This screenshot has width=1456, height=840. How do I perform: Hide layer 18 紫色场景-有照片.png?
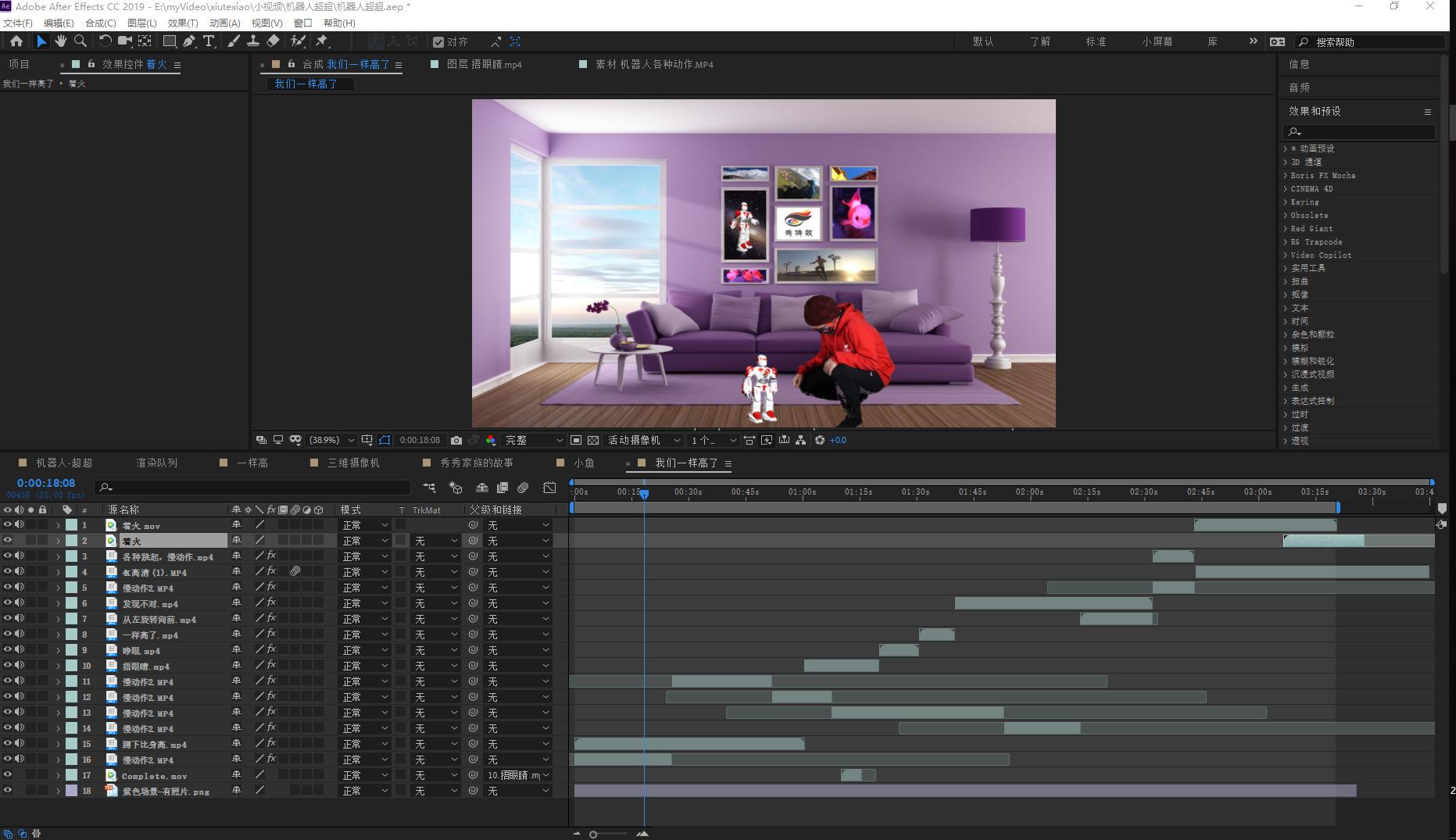pyautogui.click(x=8, y=791)
